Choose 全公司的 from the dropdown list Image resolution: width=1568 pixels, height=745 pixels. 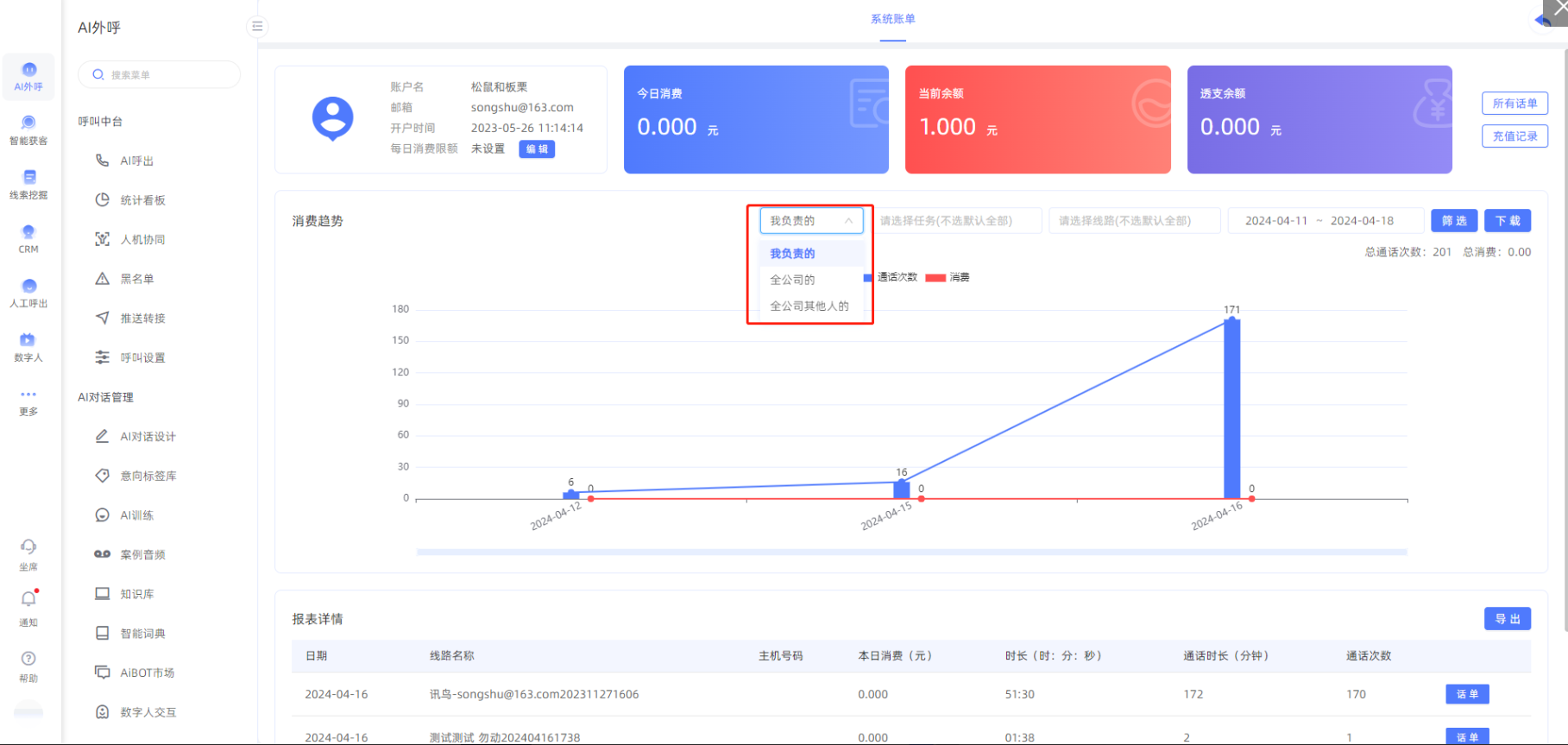(x=792, y=280)
